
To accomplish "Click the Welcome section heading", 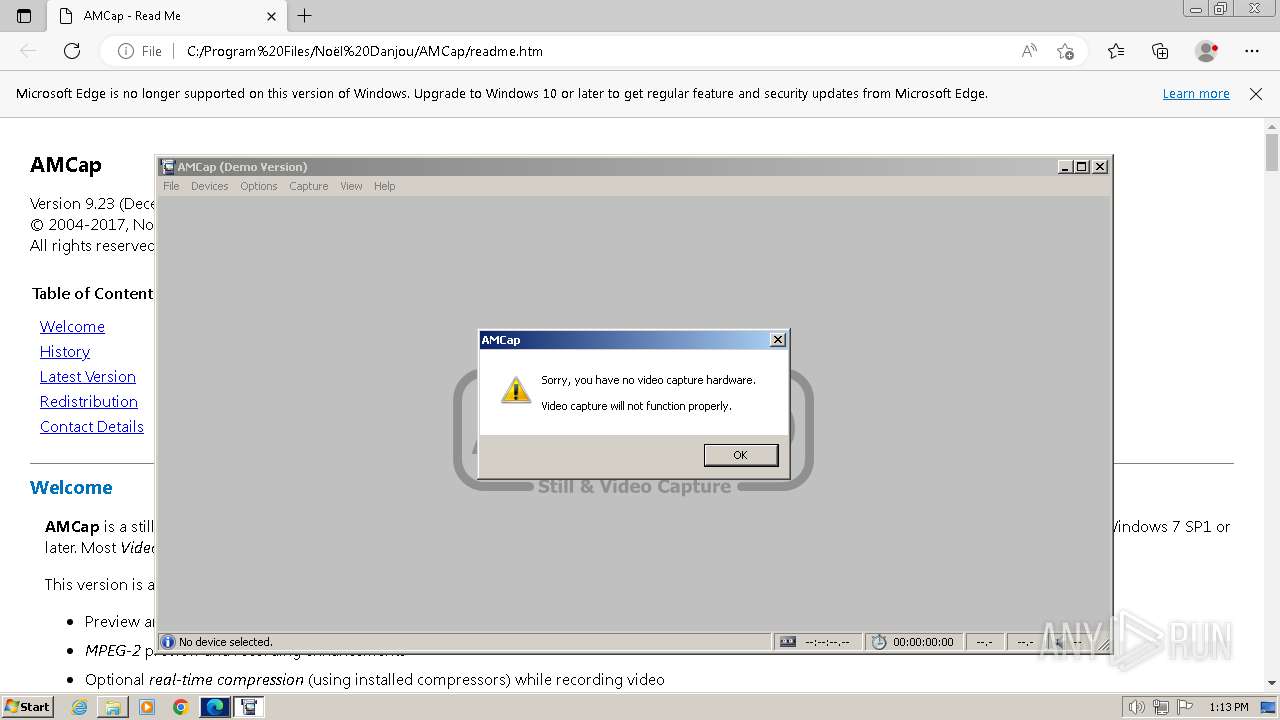I will pyautogui.click(x=71, y=488).
